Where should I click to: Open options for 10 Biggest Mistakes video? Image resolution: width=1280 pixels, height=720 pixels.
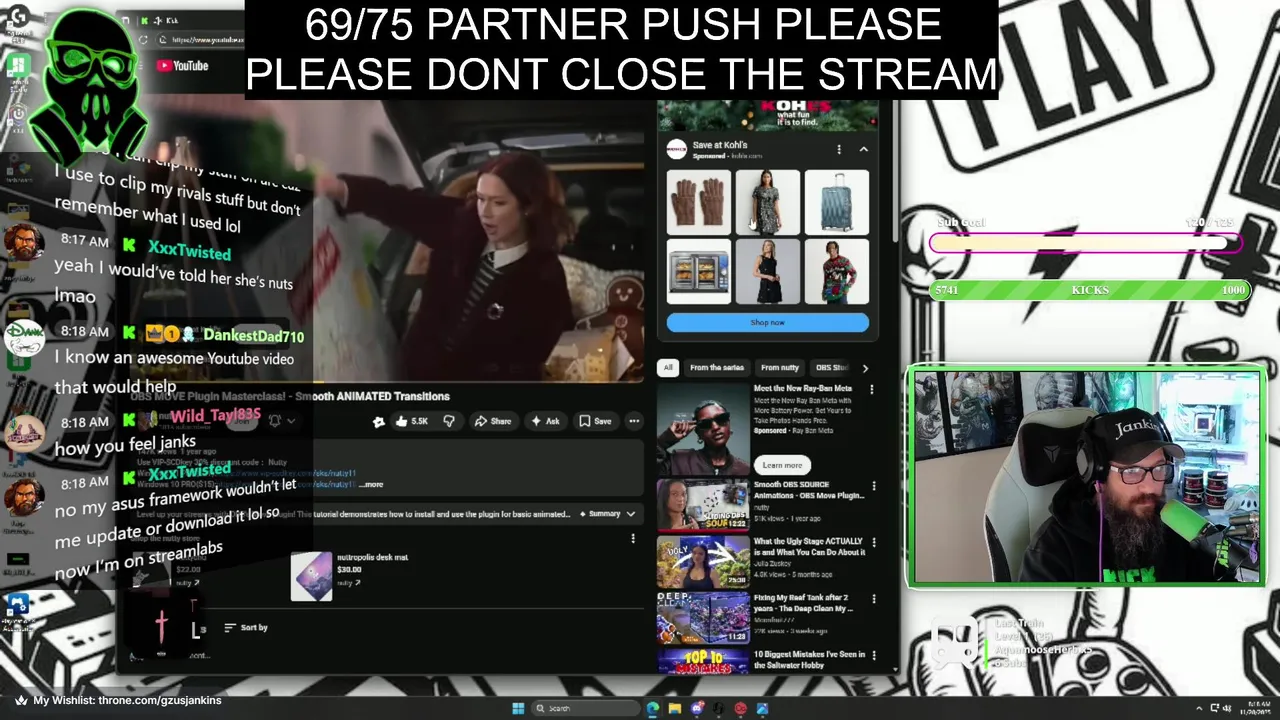[x=874, y=655]
